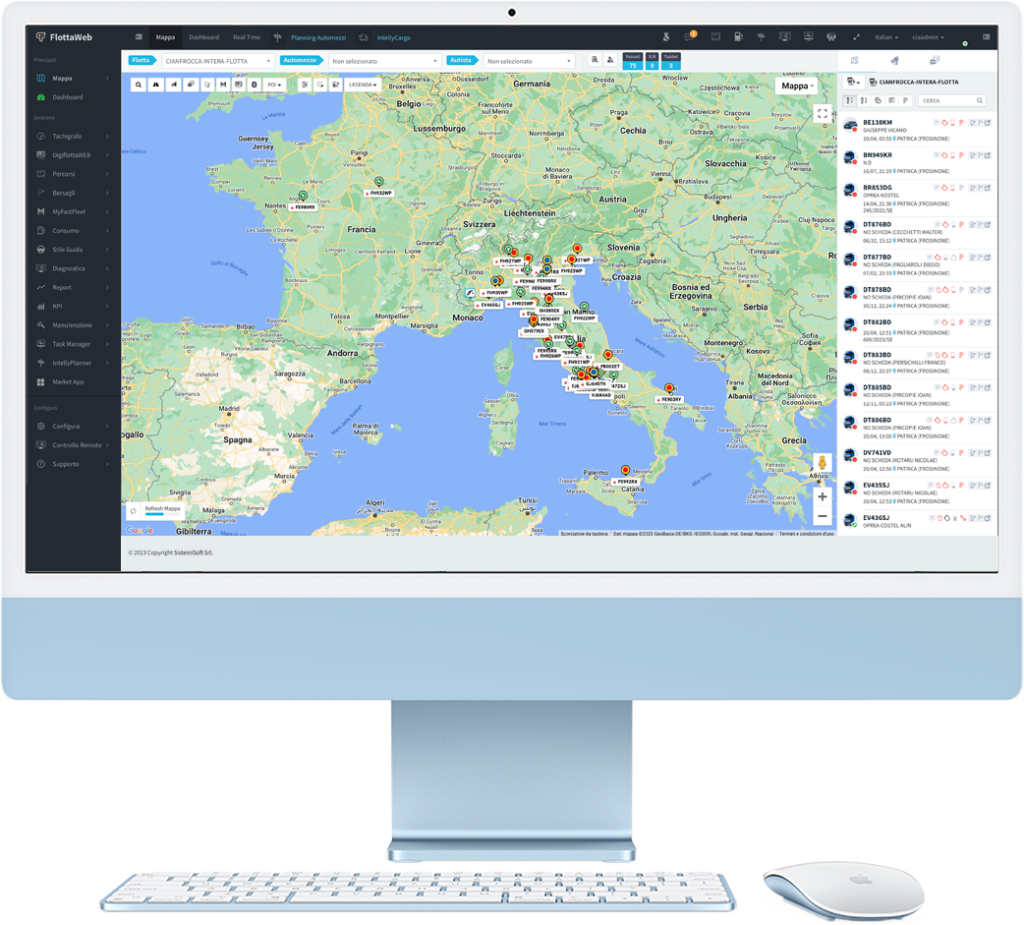Viewport: 1024px width, 925px height.
Task: Zoom in the map with plus button
Action: (822, 496)
